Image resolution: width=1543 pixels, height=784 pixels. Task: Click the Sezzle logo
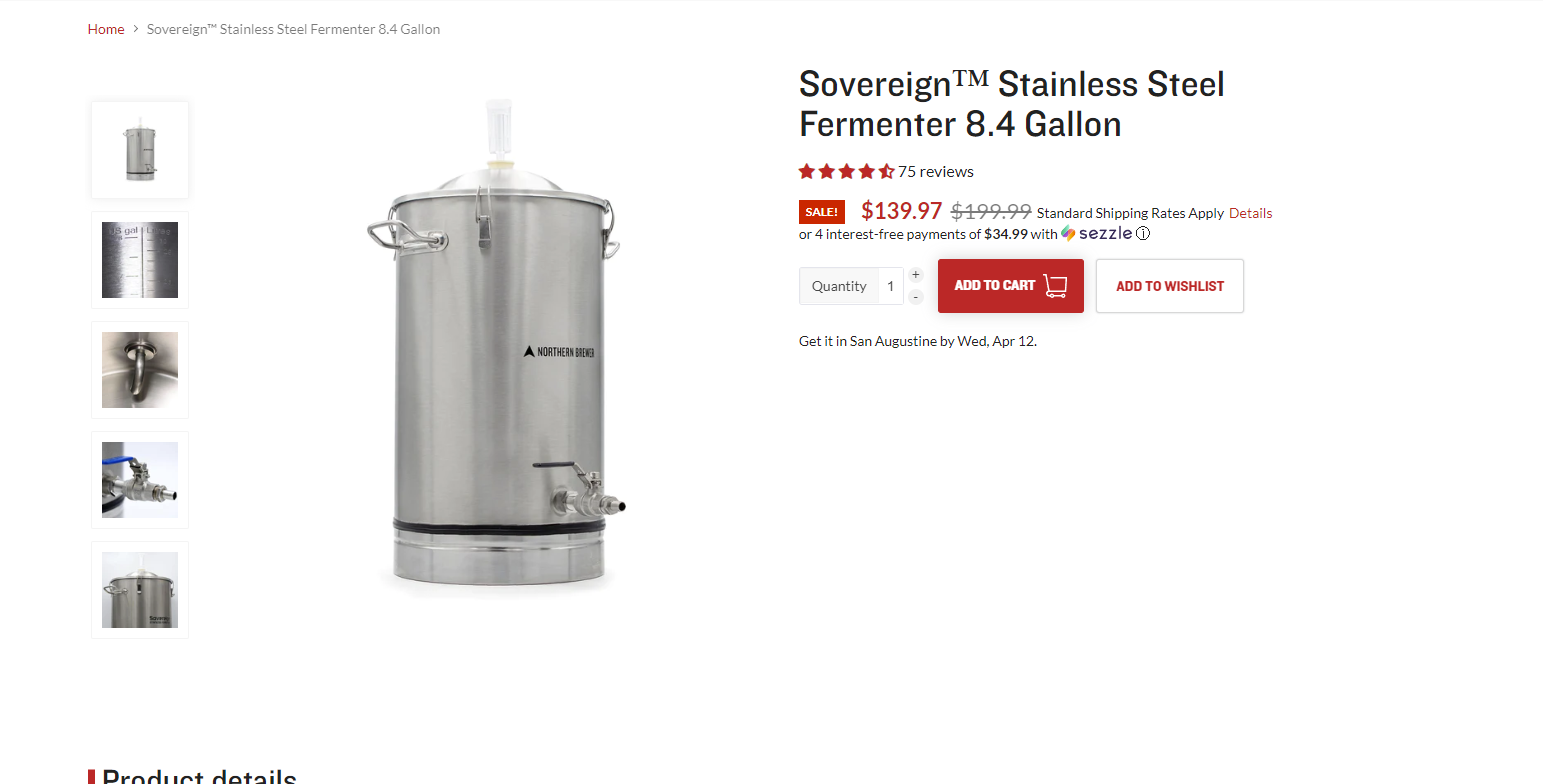(1097, 233)
